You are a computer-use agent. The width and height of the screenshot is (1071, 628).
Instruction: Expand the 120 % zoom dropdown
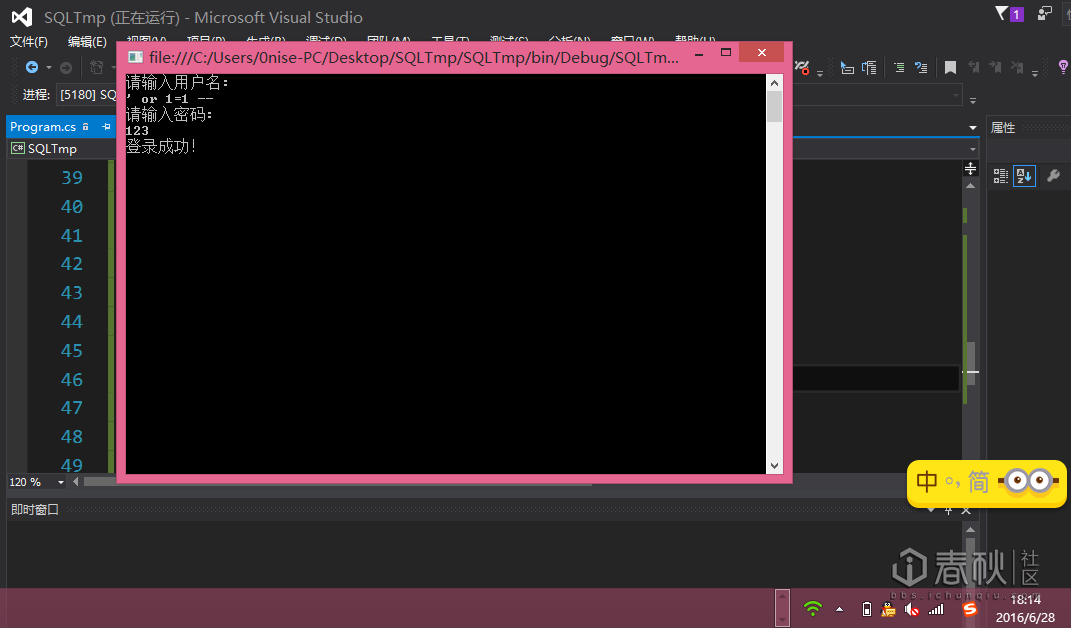pyautogui.click(x=61, y=482)
